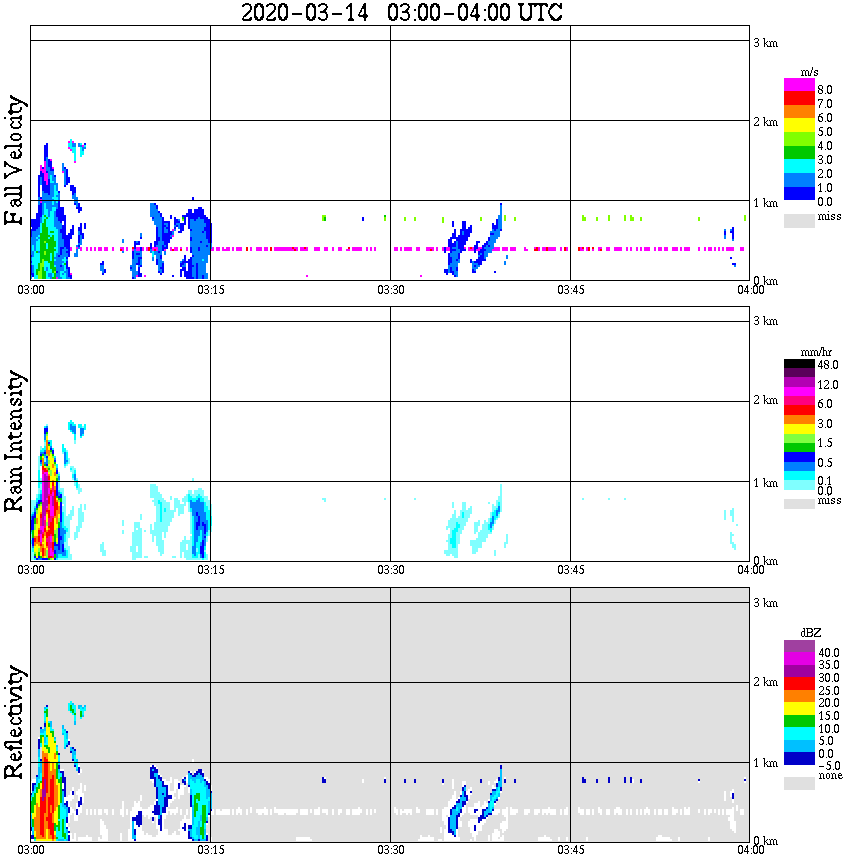Click the "Rain Intensity" vertical axis label

coord(14,441)
